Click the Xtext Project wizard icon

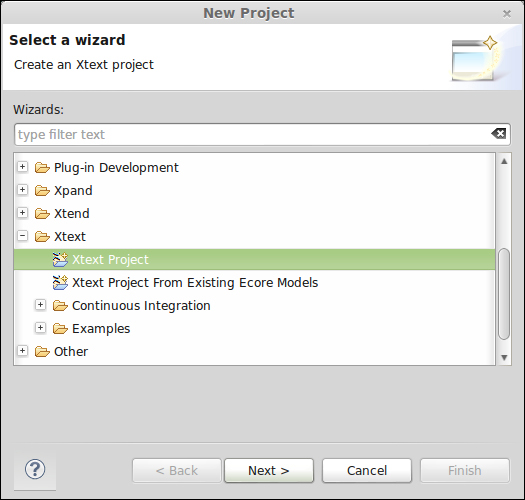tap(60, 260)
